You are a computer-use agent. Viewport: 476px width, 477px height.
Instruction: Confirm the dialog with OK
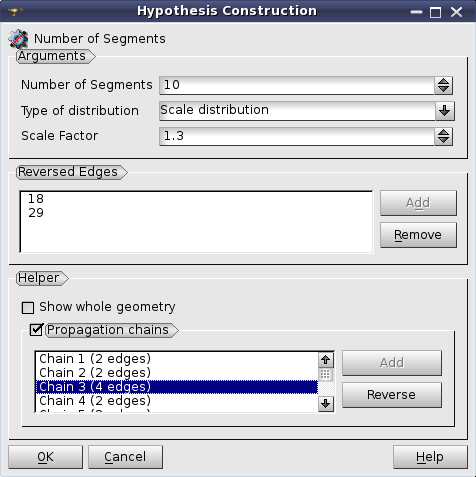pos(45,457)
